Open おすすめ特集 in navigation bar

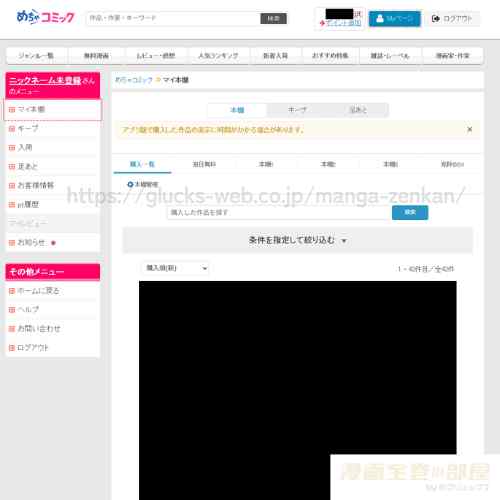click(x=330, y=56)
